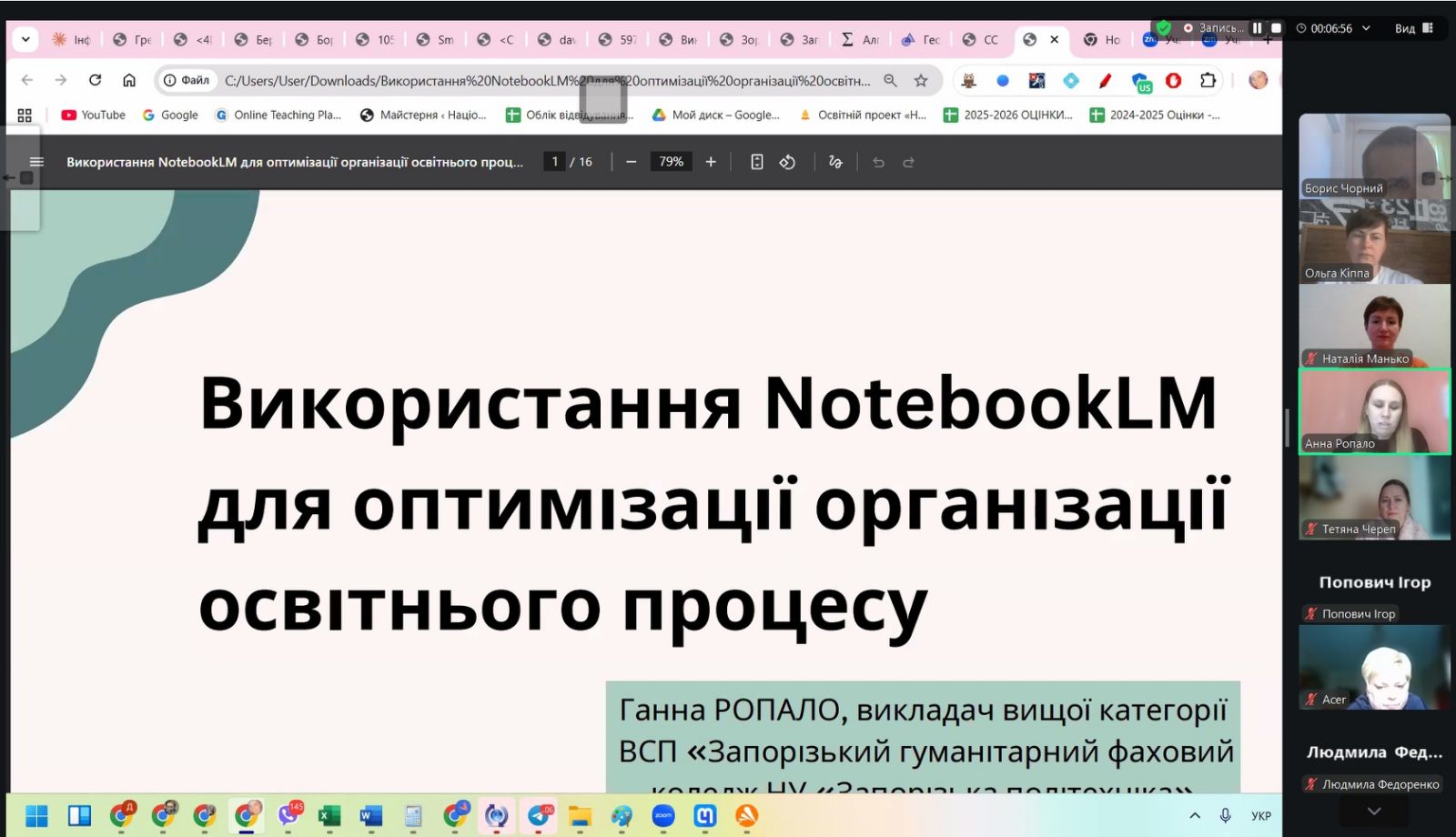Screen dimensions: 1456x837
Task: Open the browser Extensions puzzle icon
Action: pos(1208,81)
